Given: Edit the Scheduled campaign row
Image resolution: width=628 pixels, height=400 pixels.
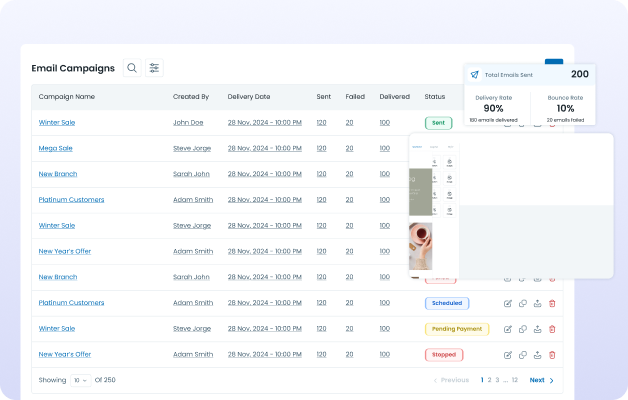Looking at the screenshot, I should point(508,303).
